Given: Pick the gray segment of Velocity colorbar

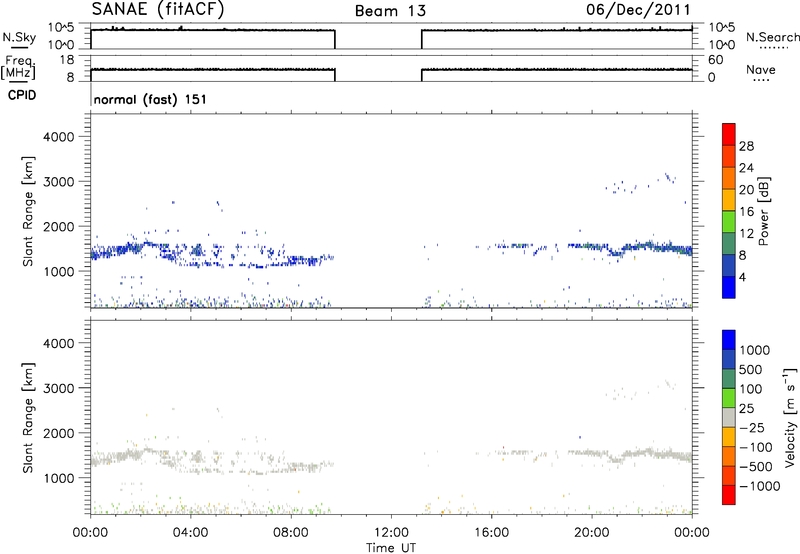Looking at the screenshot, I should point(729,417).
